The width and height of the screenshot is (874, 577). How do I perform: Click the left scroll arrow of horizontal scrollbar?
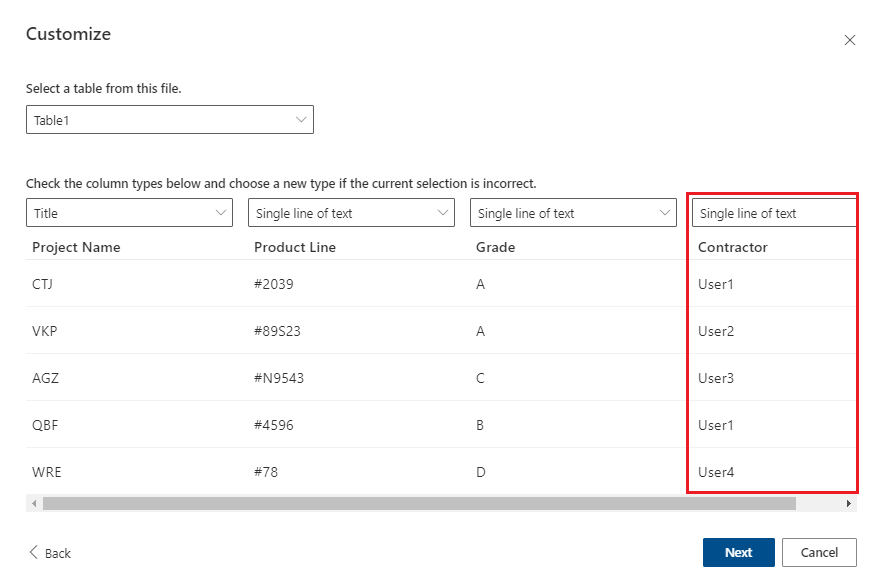click(34, 504)
